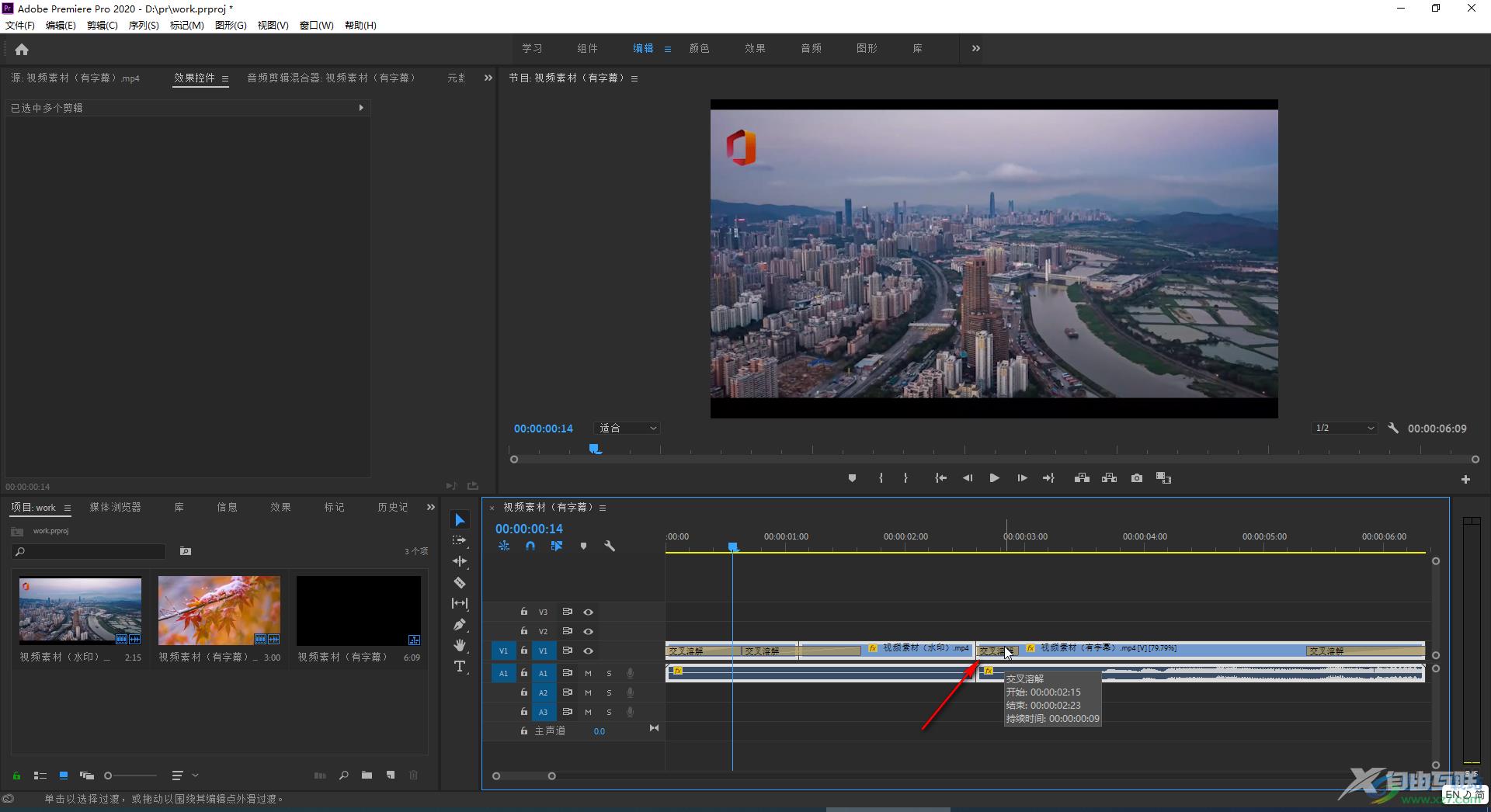Toggle lock on track V3
The image size is (1491, 812).
point(524,612)
